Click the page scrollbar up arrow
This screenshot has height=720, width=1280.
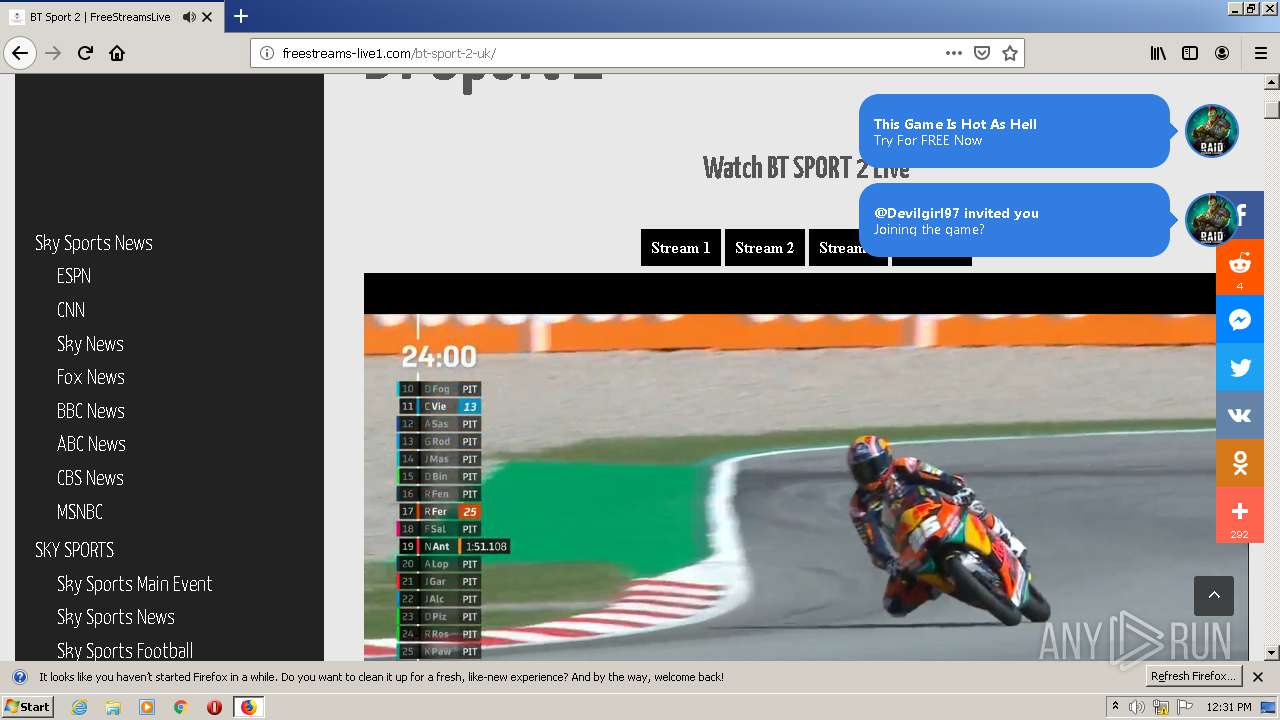(1272, 83)
